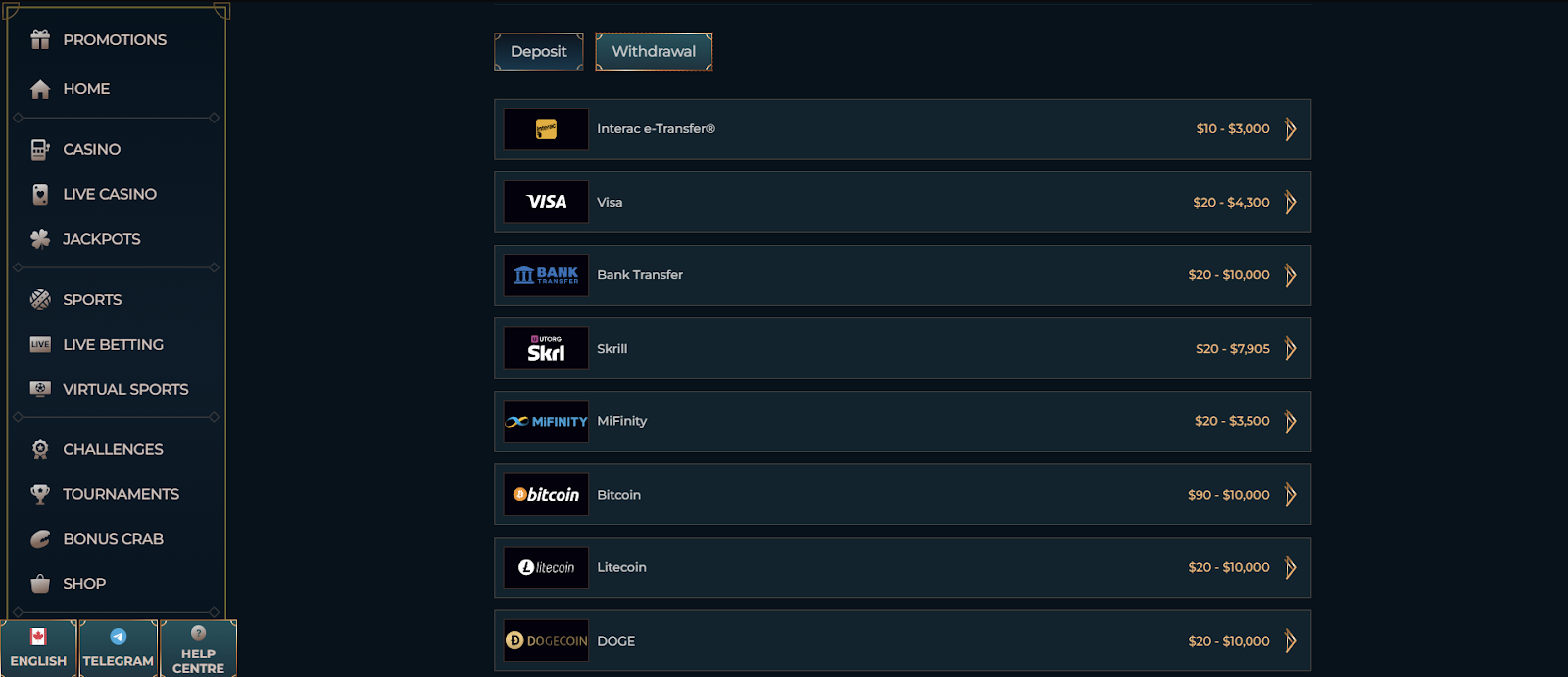Click the Dogecoin logo thumbnail
This screenshot has height=677, width=1568.
coord(546,641)
